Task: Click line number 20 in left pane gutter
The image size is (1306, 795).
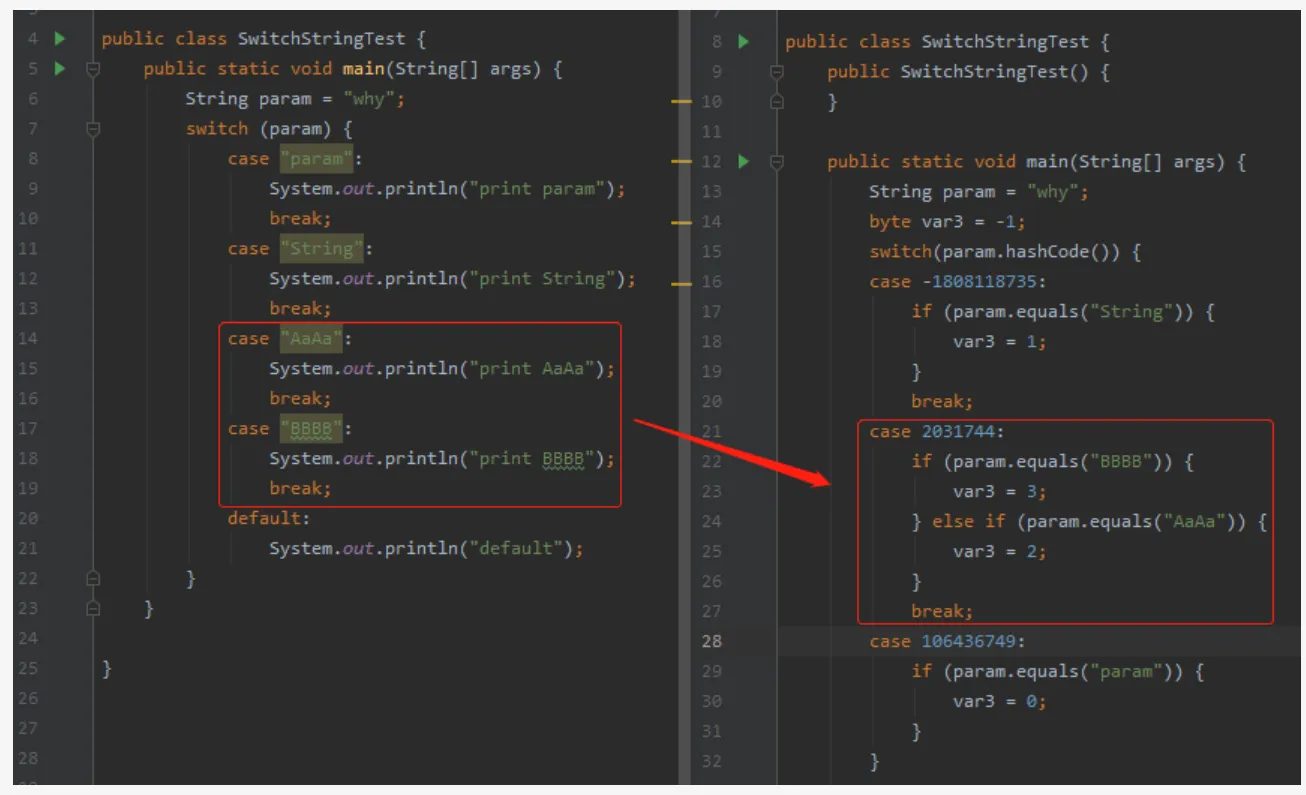Action: (28, 518)
